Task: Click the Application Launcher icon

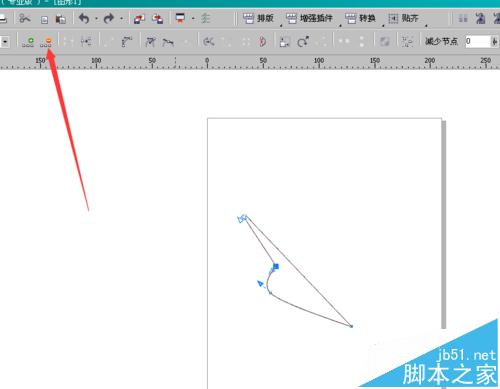Action: [180, 18]
